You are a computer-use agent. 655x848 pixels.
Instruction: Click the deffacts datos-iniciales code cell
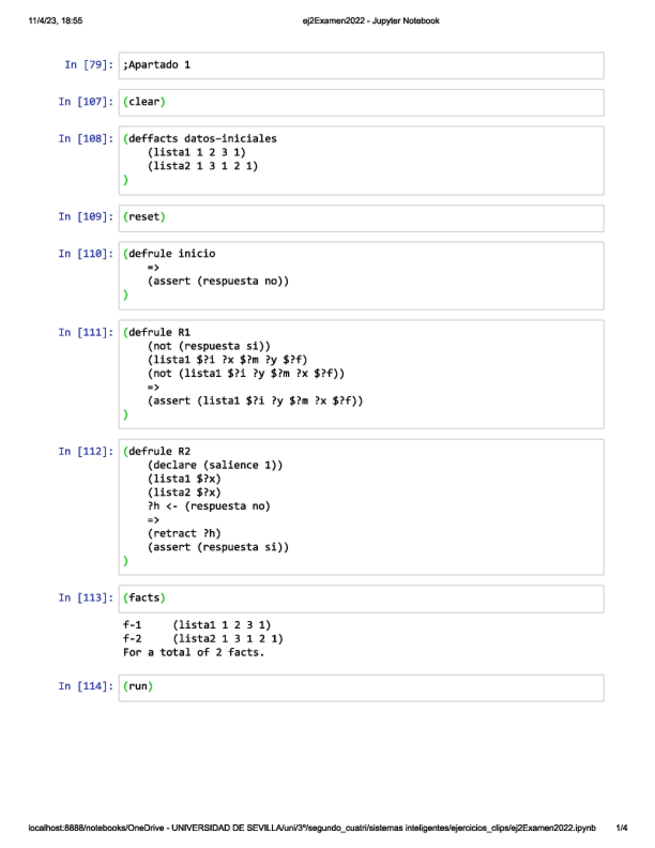[361, 161]
